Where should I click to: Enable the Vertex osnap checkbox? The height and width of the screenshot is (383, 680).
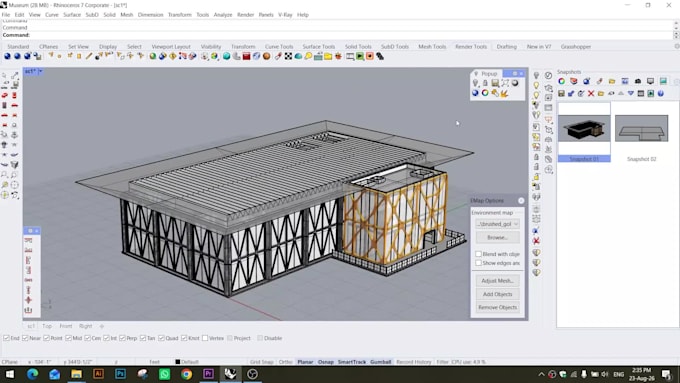[205, 338]
